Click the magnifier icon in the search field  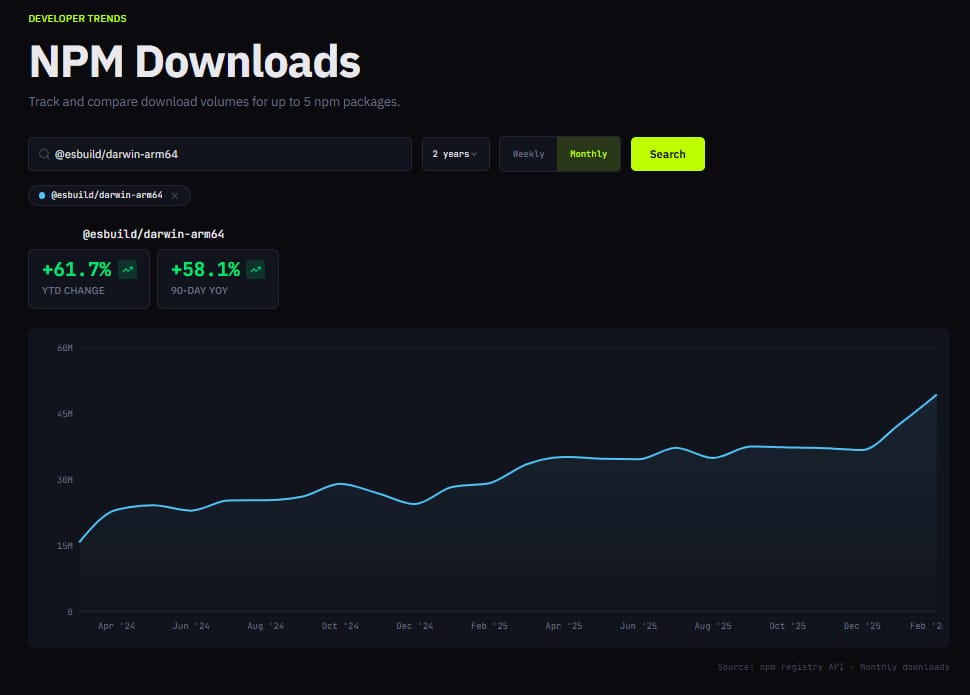coord(44,154)
